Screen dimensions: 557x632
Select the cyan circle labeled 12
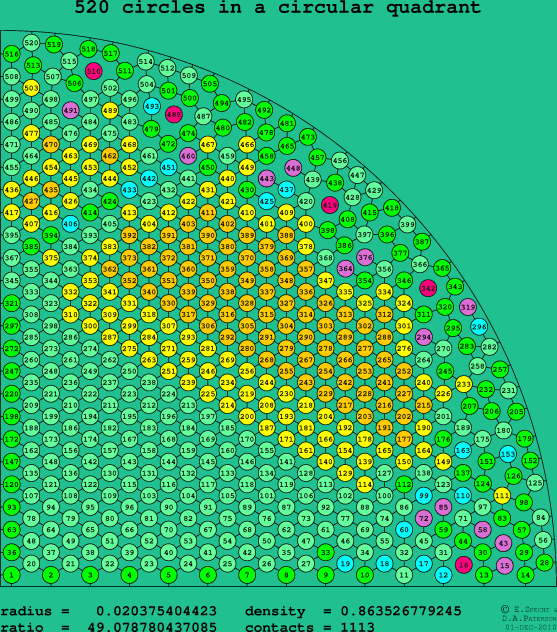click(x=443, y=575)
